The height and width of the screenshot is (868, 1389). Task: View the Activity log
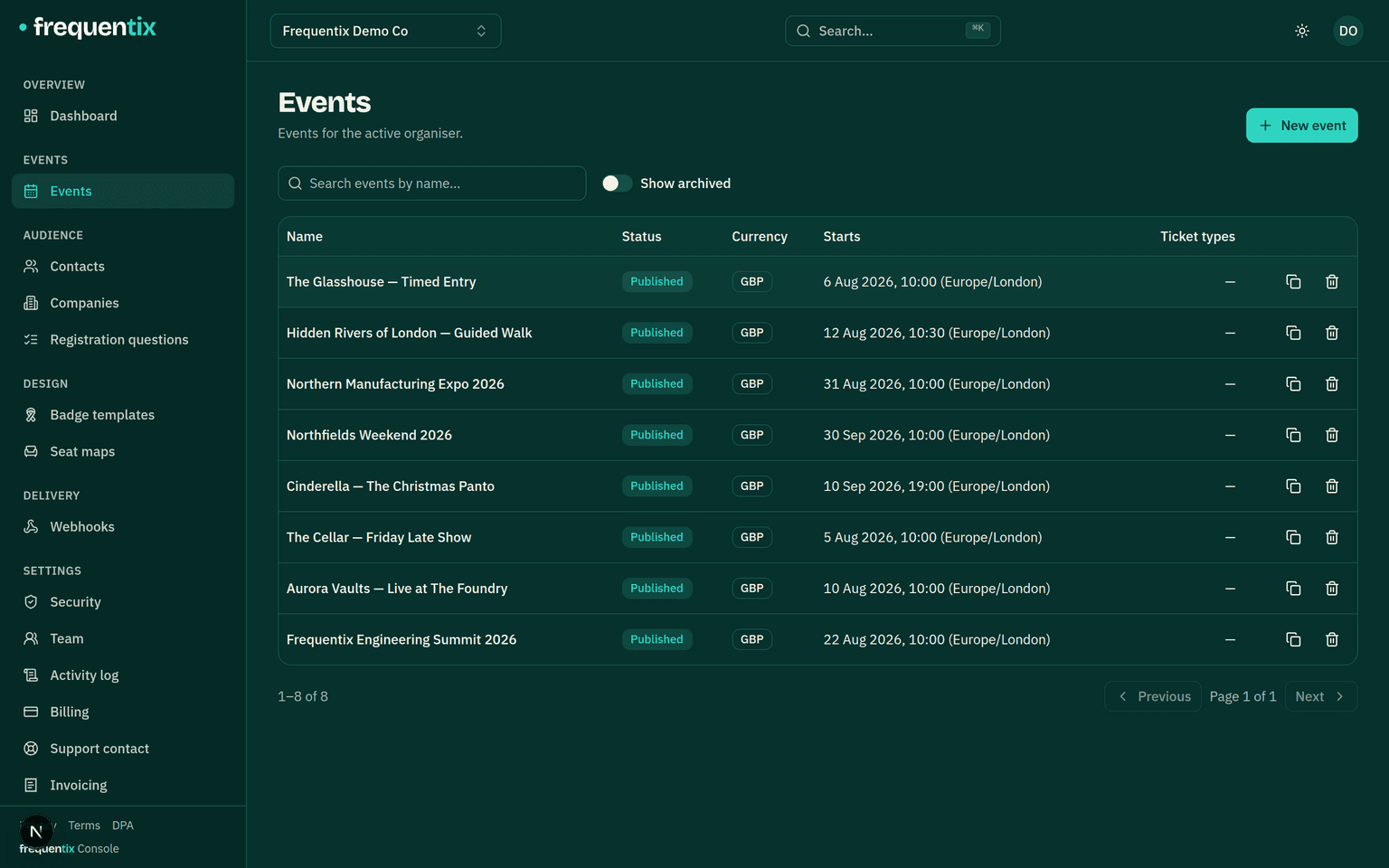pyautogui.click(x=123, y=675)
